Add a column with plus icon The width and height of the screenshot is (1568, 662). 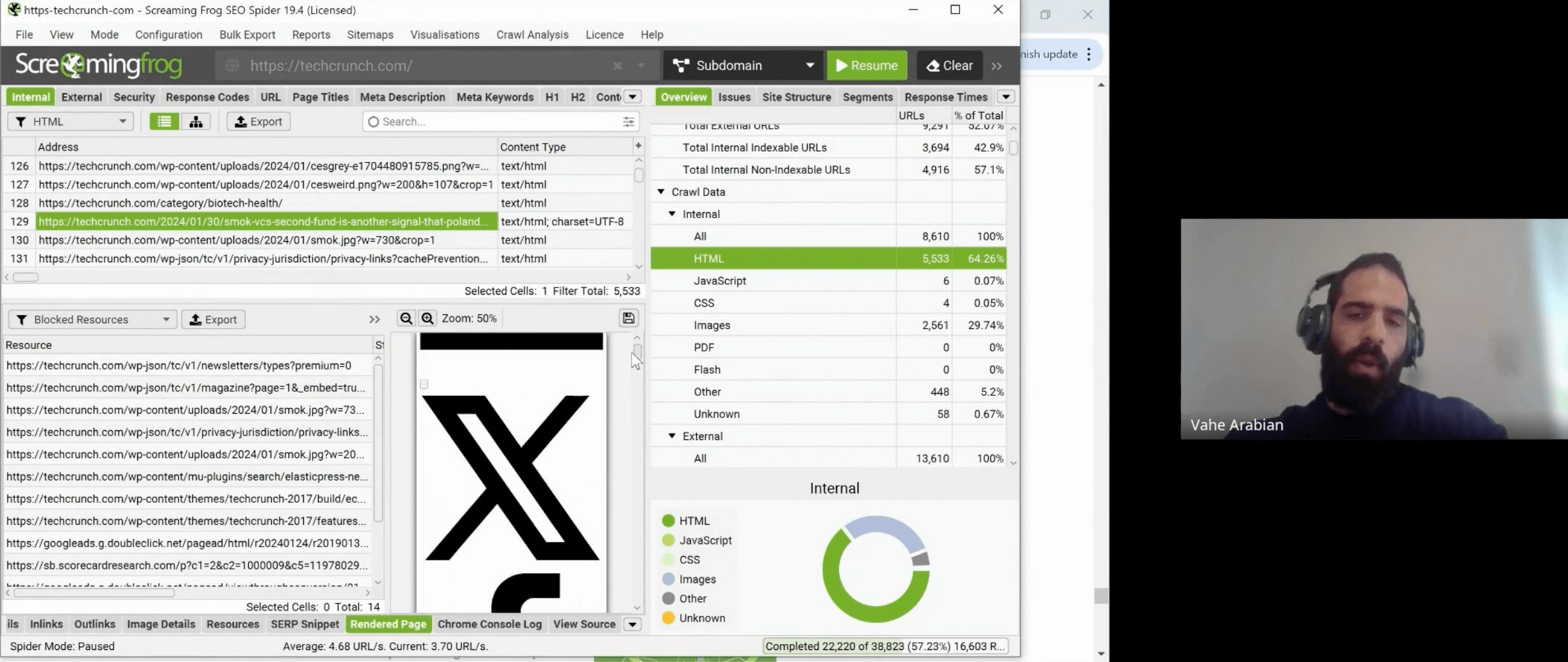point(638,146)
